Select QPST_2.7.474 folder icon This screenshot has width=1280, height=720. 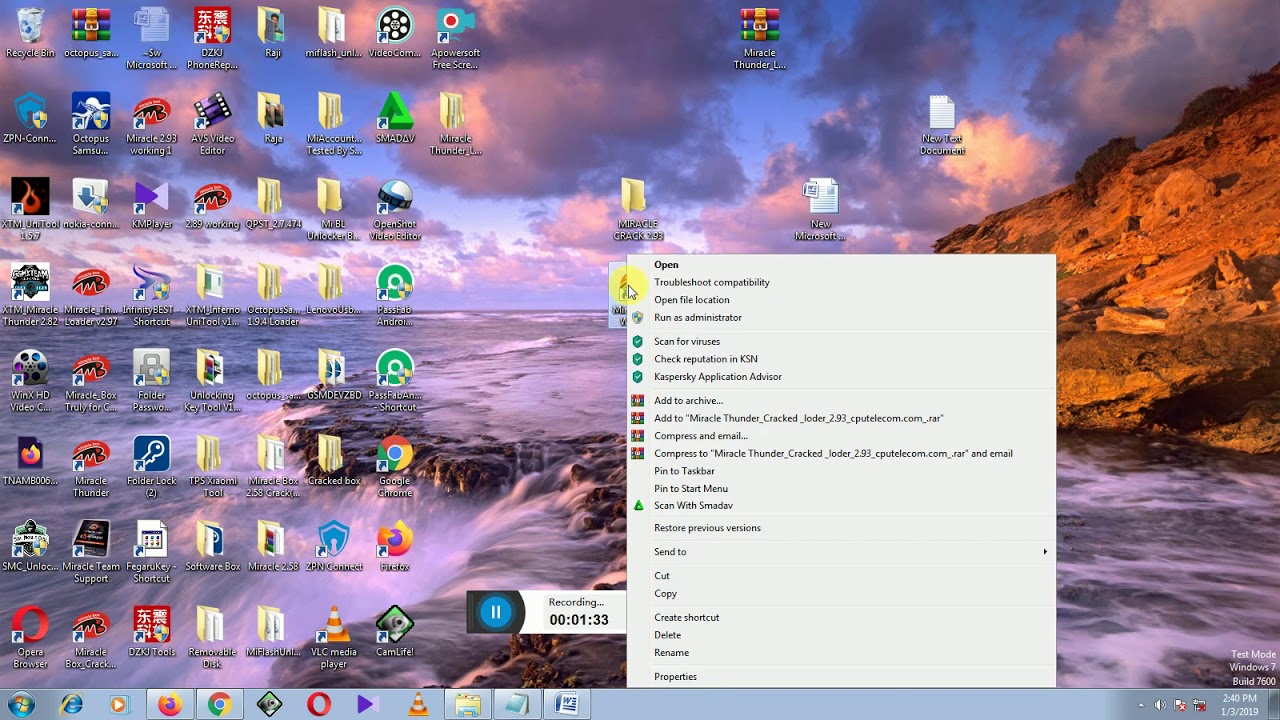pyautogui.click(x=272, y=204)
